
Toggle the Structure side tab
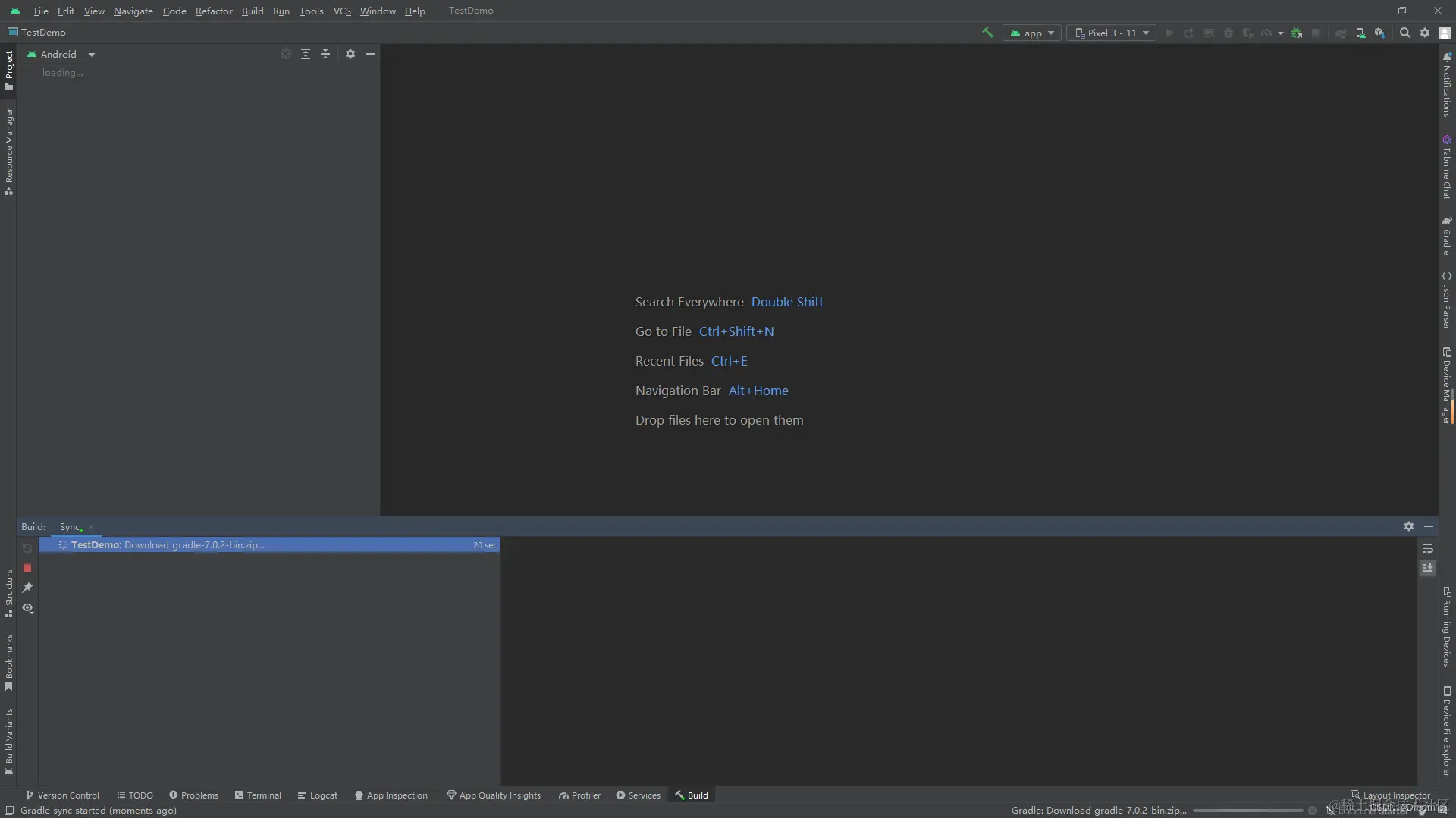tap(8, 593)
